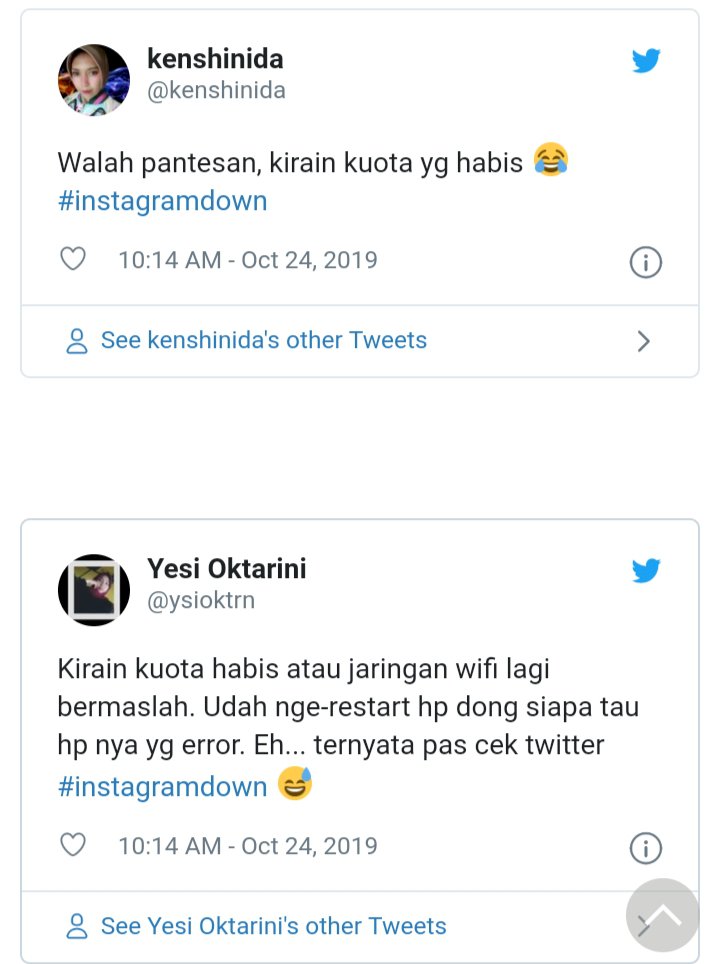
Task: Open Yesi Oktarini's profile picture
Action: coord(94,590)
